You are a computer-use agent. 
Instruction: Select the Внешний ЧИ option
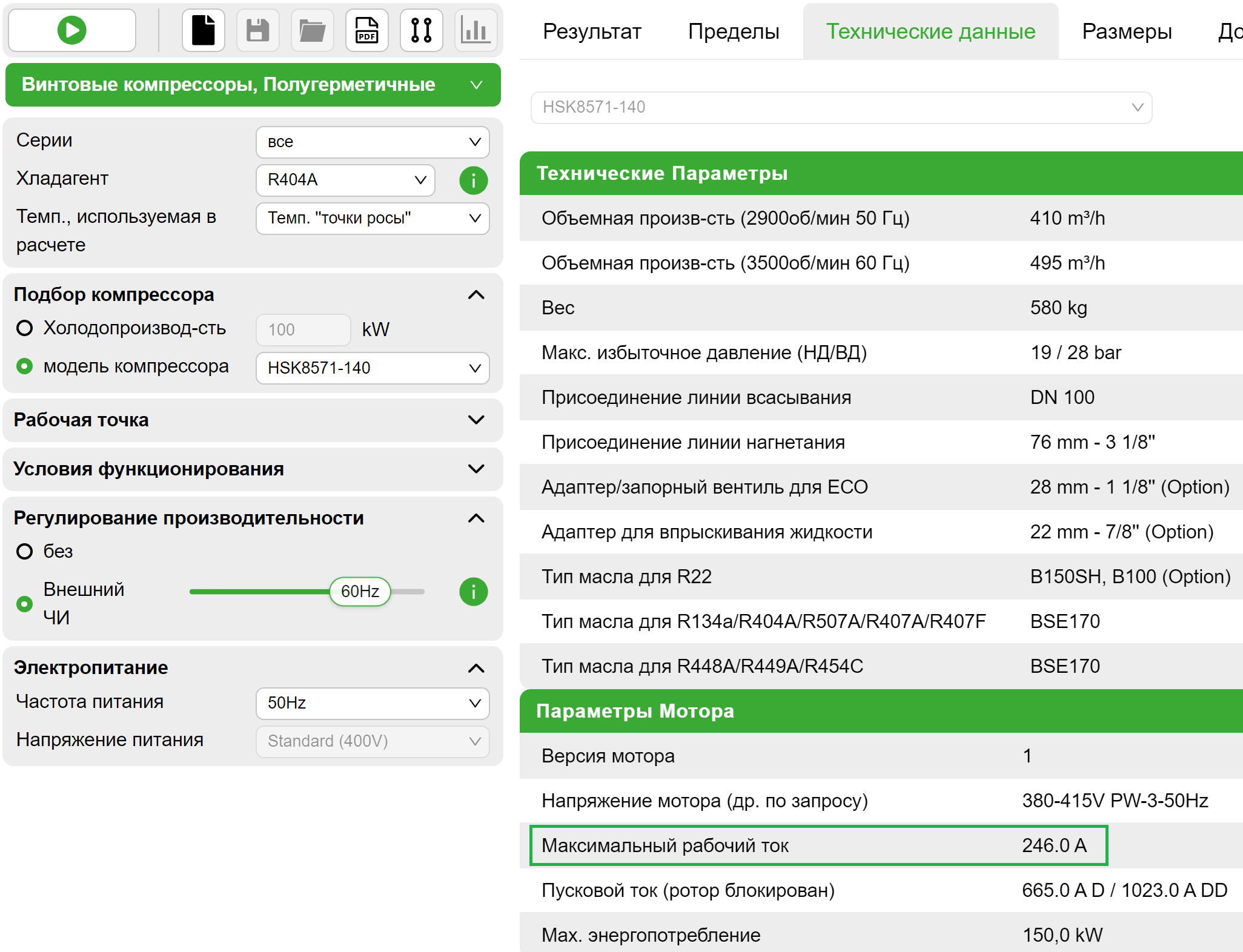coord(25,604)
